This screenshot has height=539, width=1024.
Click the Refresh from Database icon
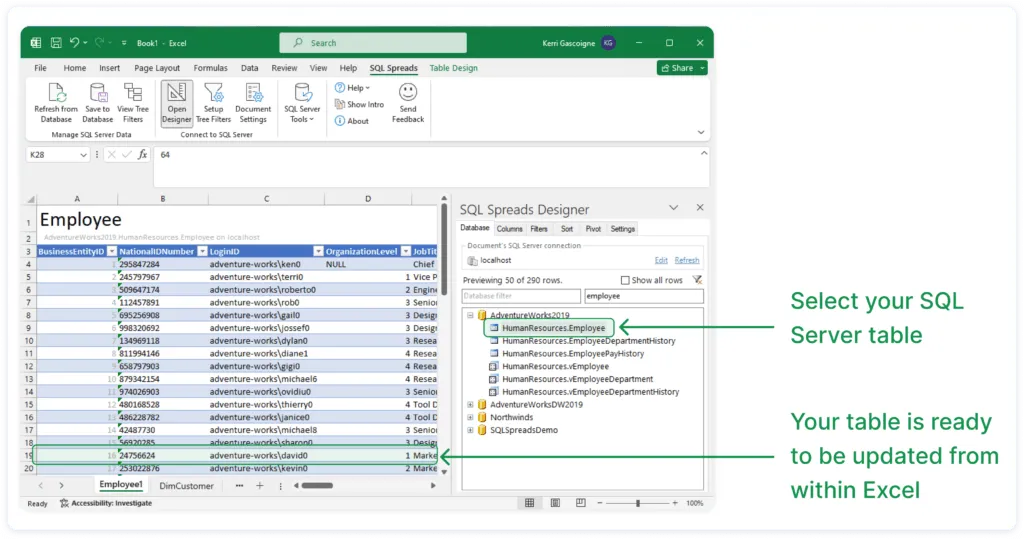point(56,93)
